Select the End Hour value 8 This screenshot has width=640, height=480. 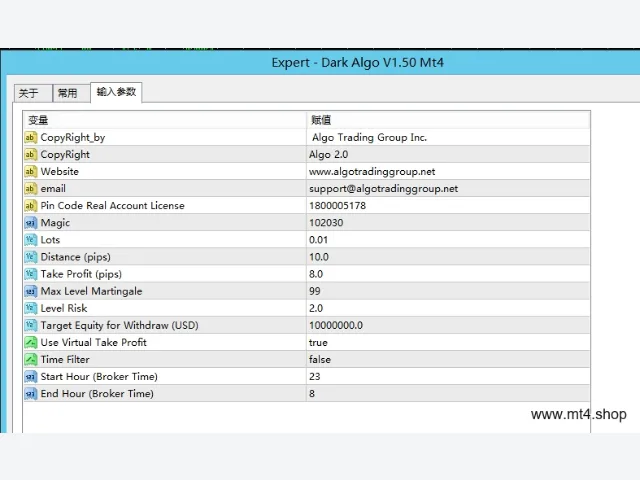click(448, 394)
